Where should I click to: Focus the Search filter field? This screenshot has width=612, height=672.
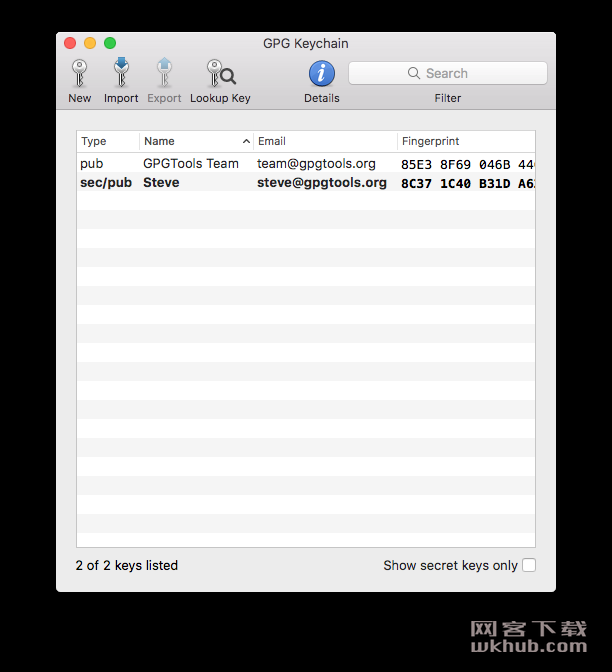click(448, 73)
